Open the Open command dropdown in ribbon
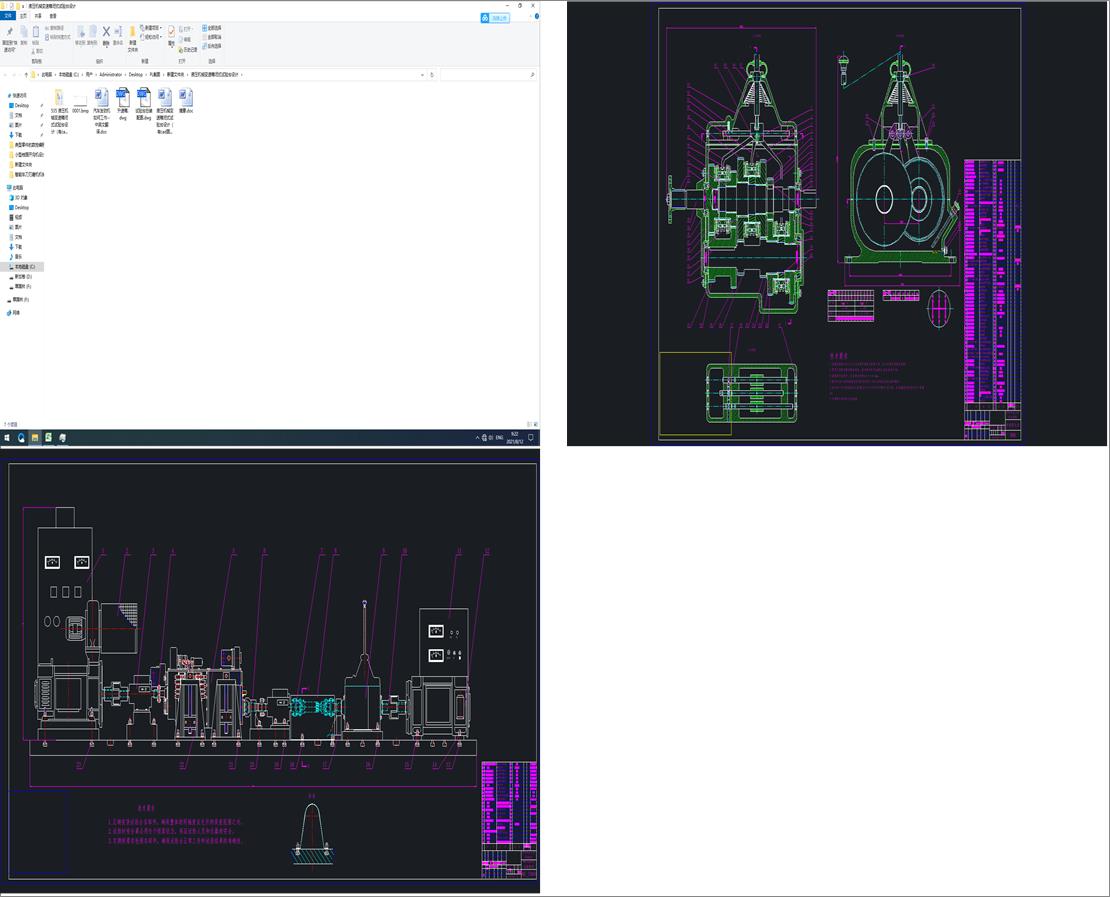This screenshot has width=1110, height=897. coord(186,30)
